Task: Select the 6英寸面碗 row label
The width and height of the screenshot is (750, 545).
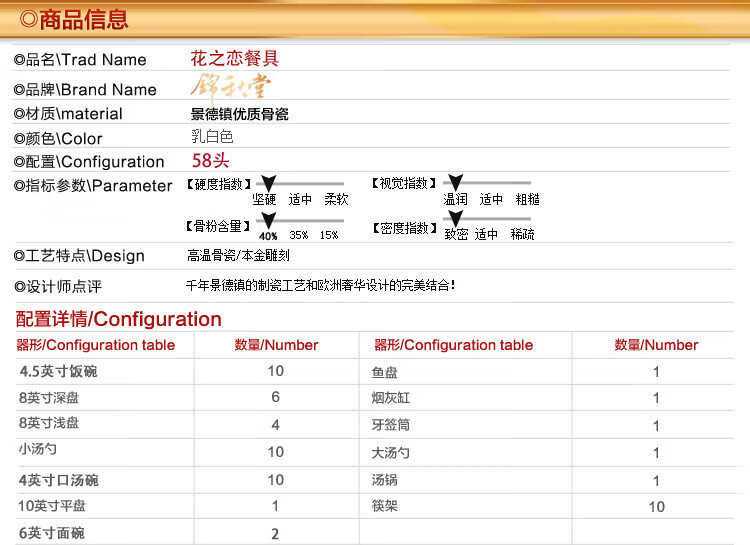Action: [52, 533]
